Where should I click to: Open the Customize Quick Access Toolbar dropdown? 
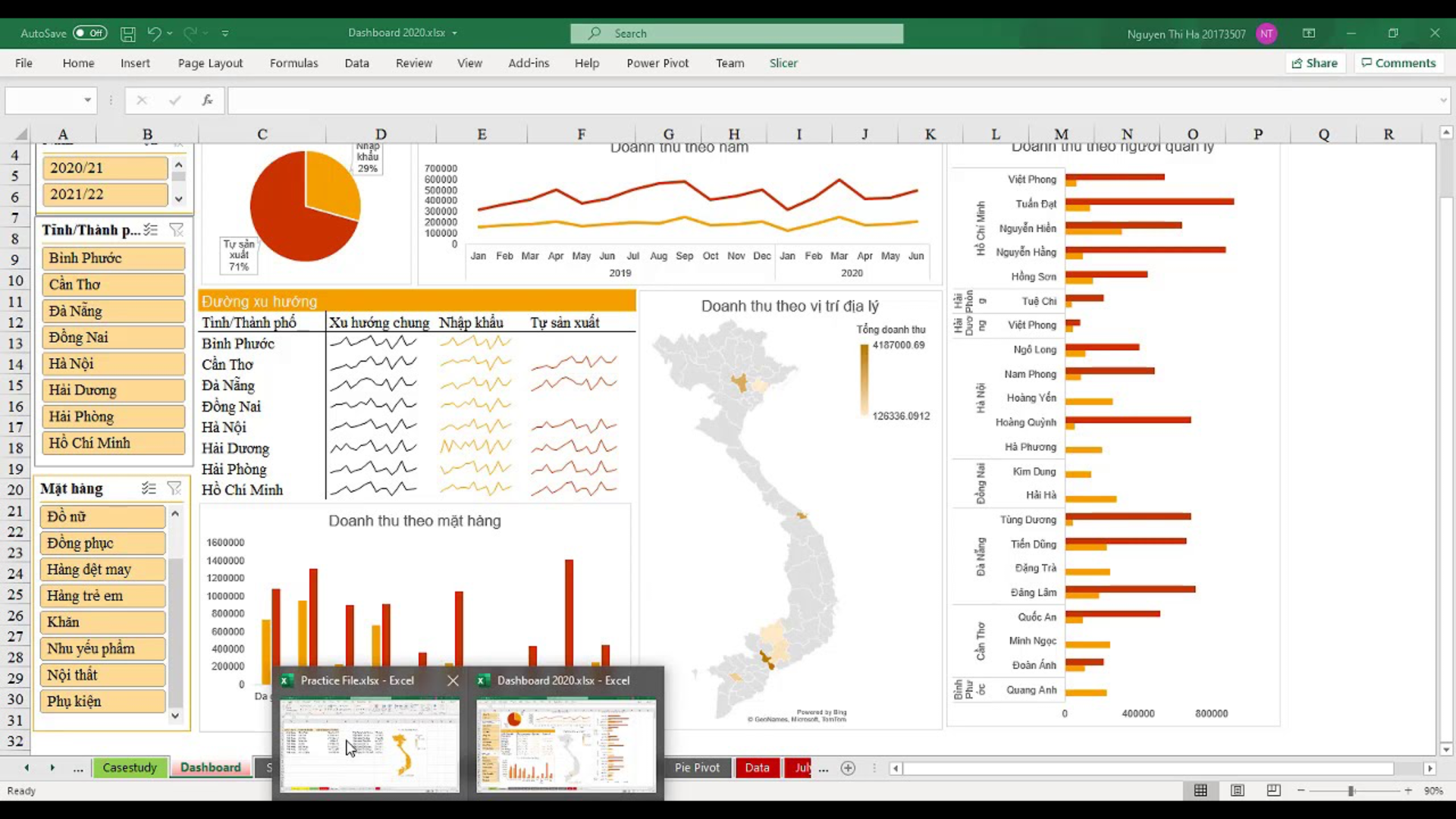pos(225,33)
